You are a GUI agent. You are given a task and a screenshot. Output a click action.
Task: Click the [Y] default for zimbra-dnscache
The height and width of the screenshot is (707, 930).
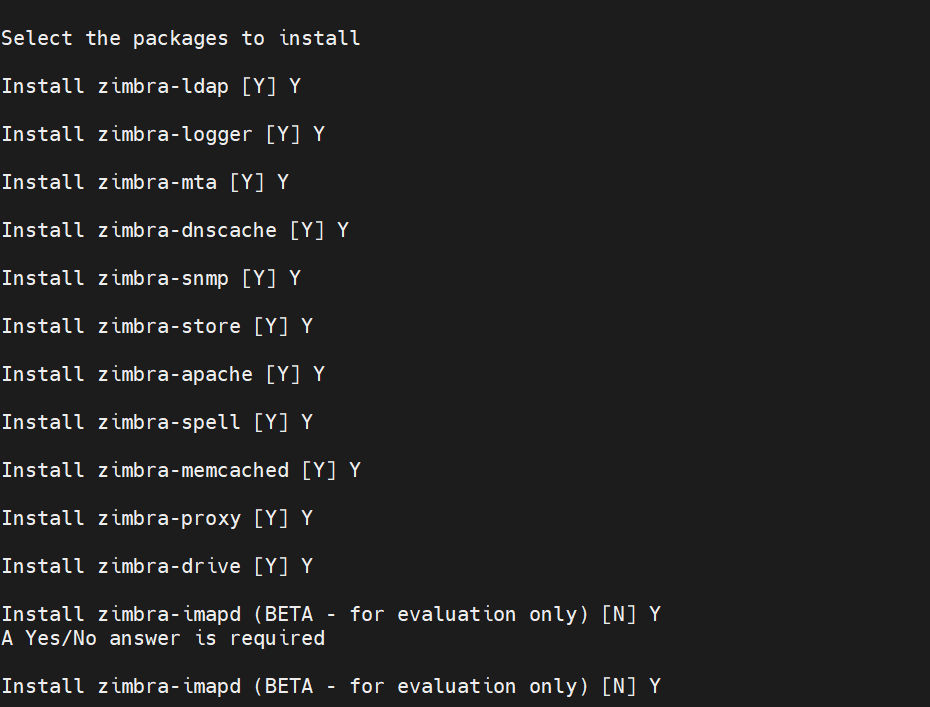click(x=307, y=230)
